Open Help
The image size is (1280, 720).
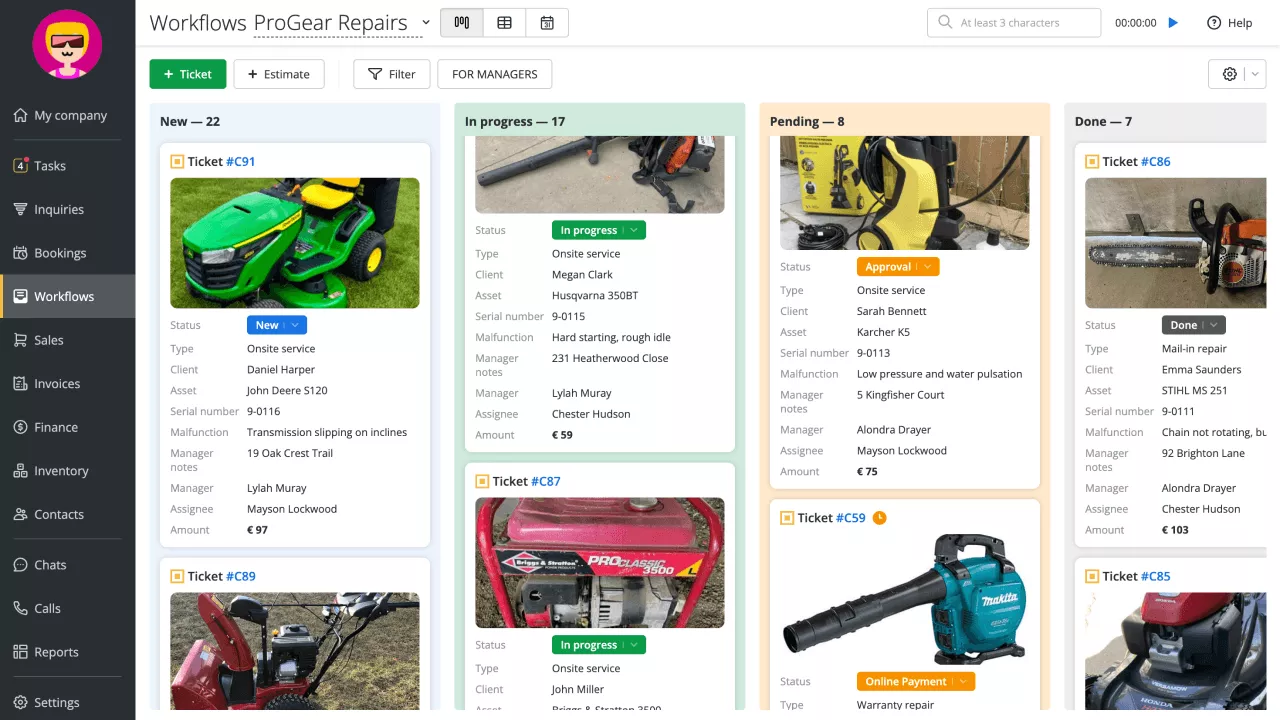tap(1229, 22)
